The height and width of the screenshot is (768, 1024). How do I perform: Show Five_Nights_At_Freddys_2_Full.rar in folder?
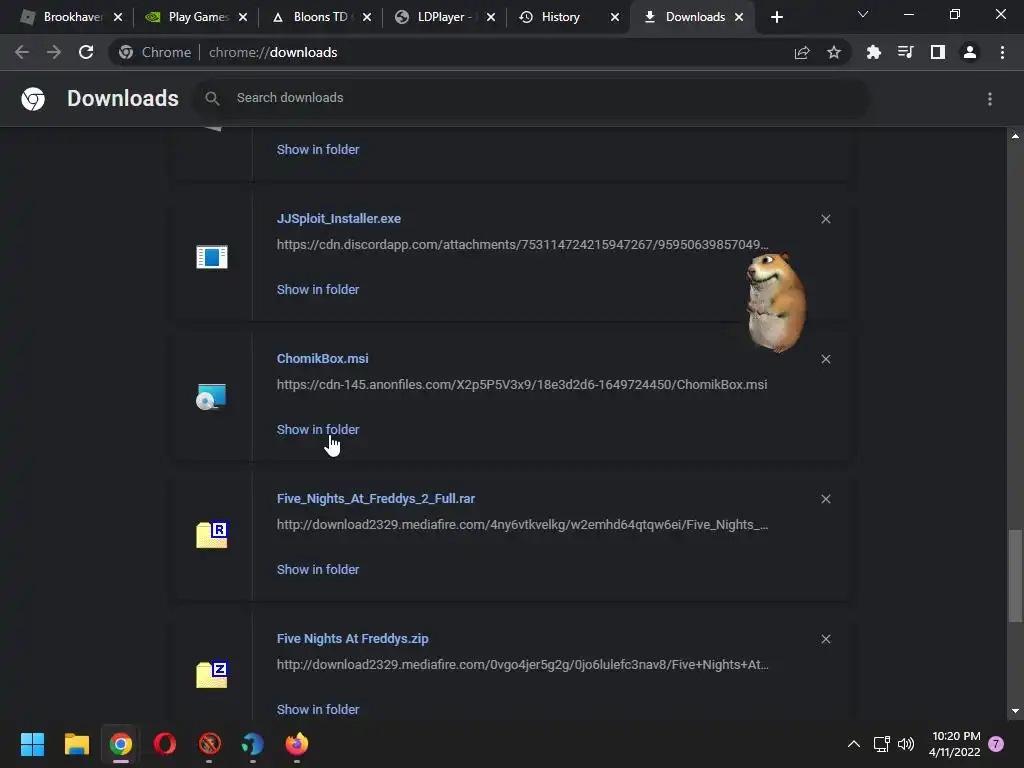pyautogui.click(x=317, y=569)
